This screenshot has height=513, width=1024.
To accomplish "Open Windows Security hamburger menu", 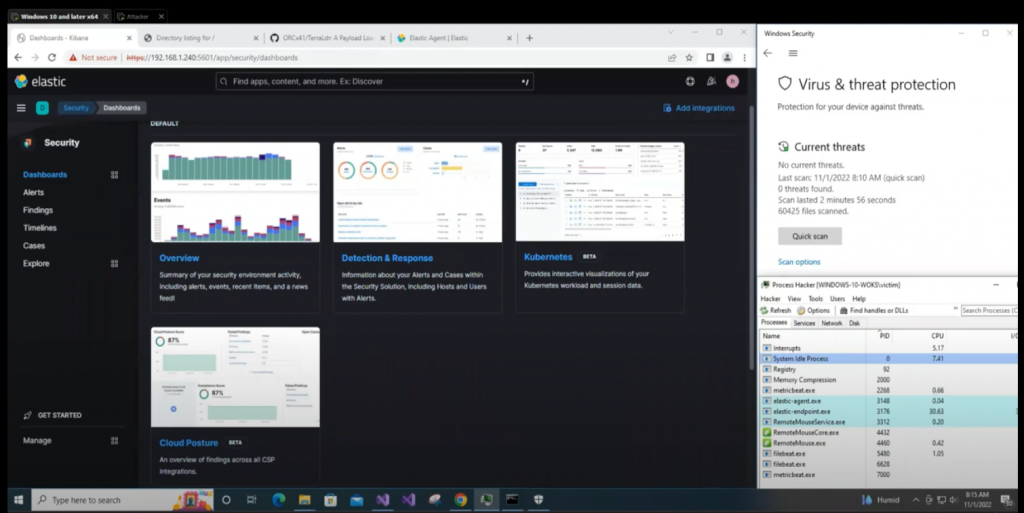I will pyautogui.click(x=793, y=53).
